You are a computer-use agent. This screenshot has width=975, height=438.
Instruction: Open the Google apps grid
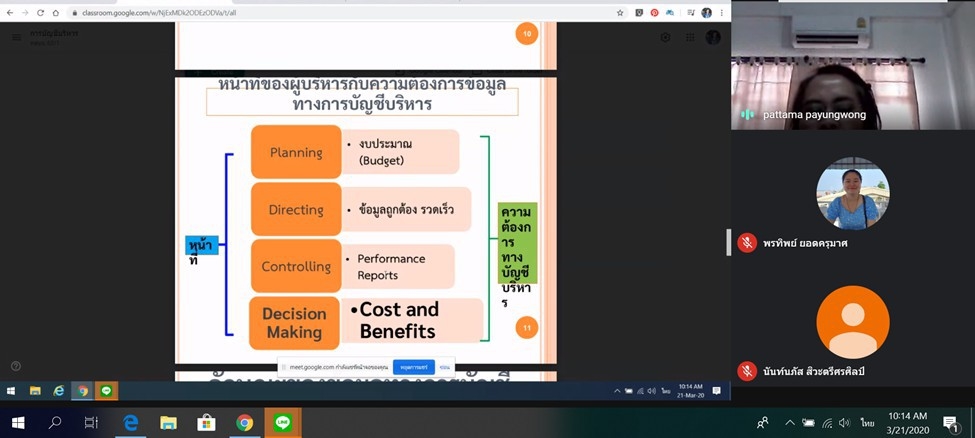coord(689,37)
